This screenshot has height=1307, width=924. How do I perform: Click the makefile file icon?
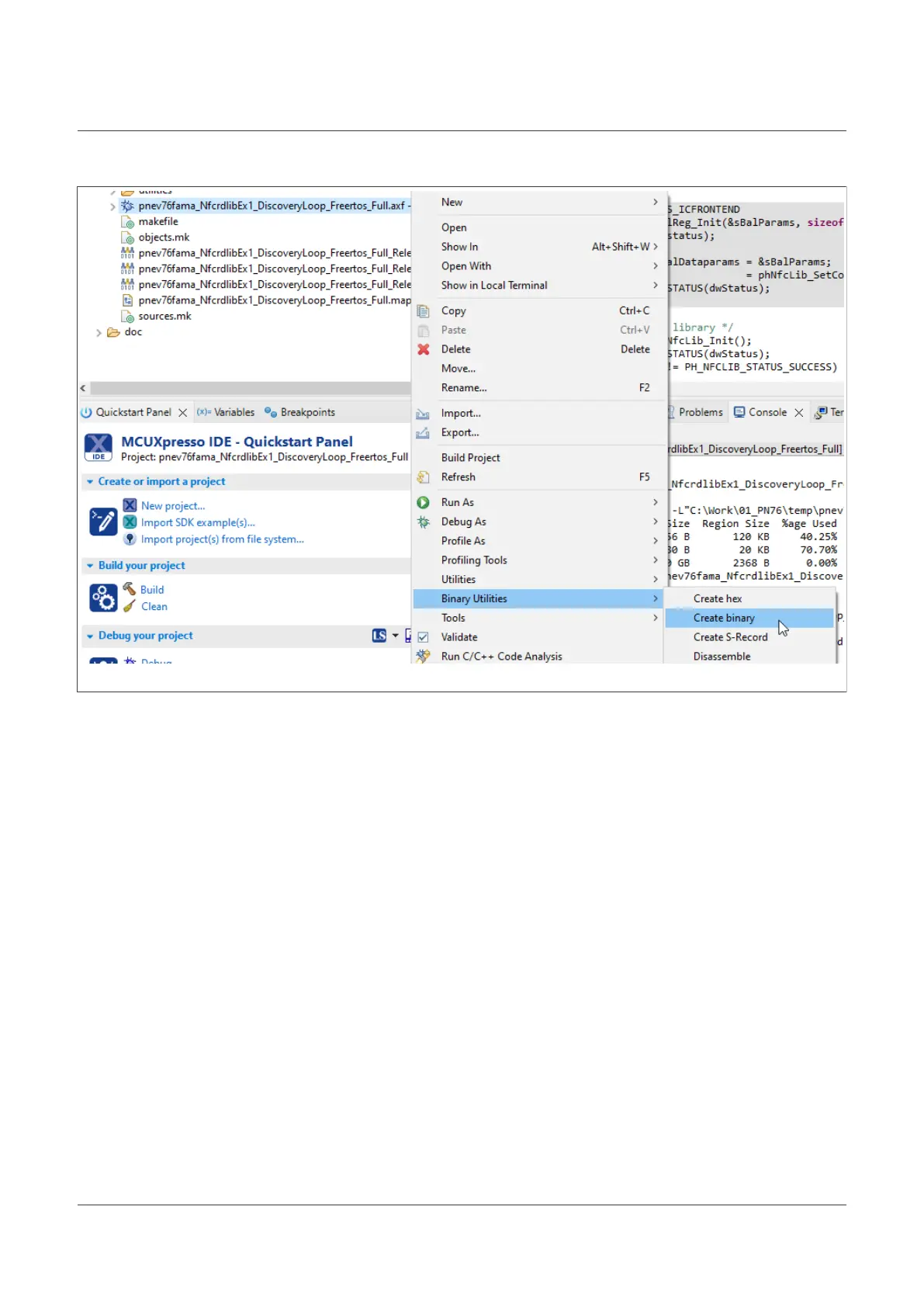point(128,222)
